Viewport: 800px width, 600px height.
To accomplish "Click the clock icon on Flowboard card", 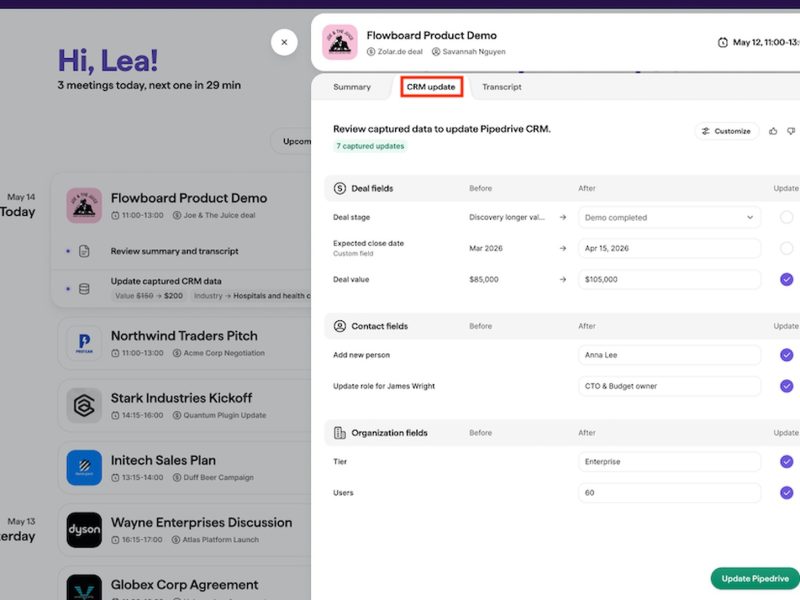I will coord(115,215).
